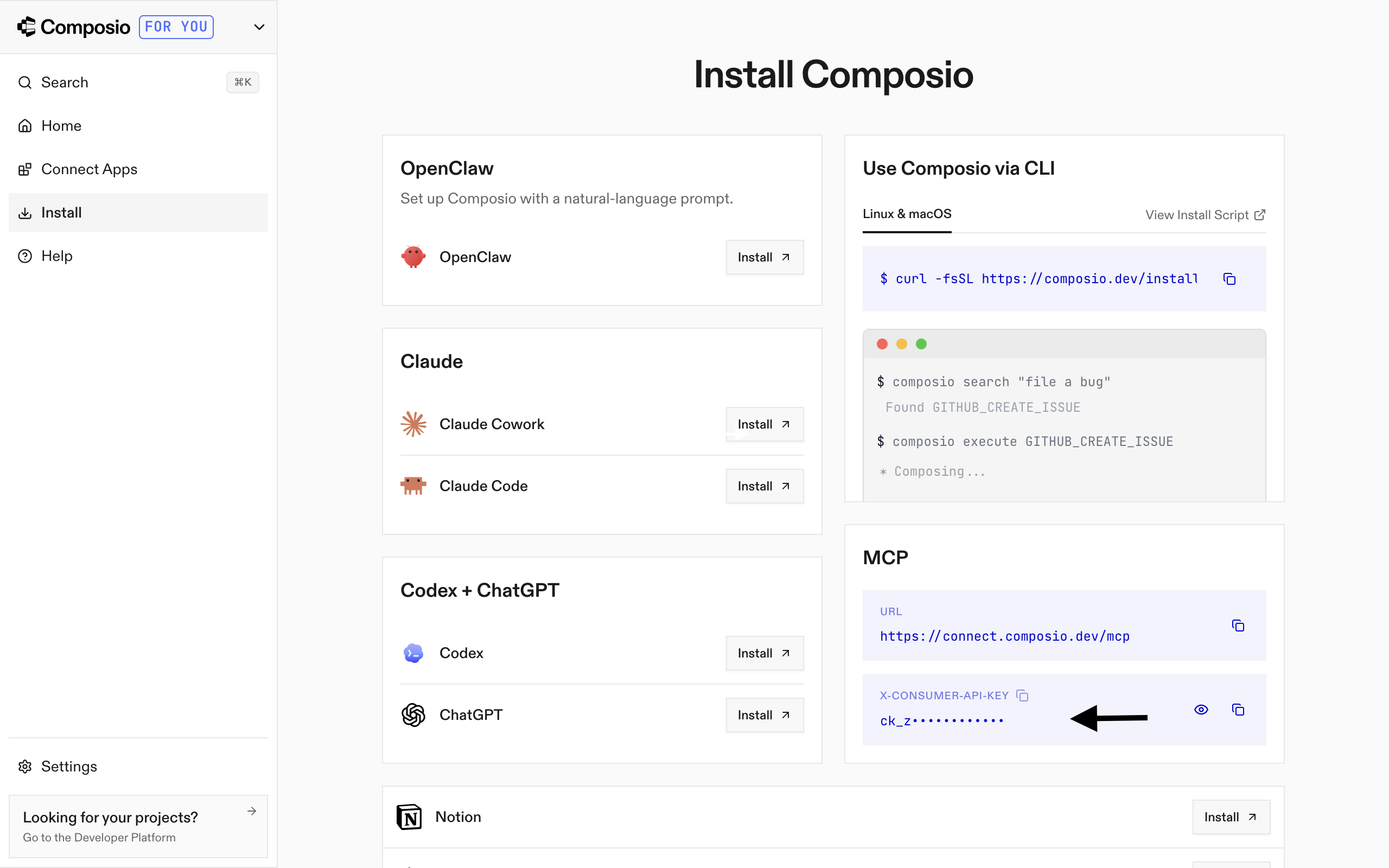
Task: Select the Install sidebar item
Action: (x=138, y=213)
